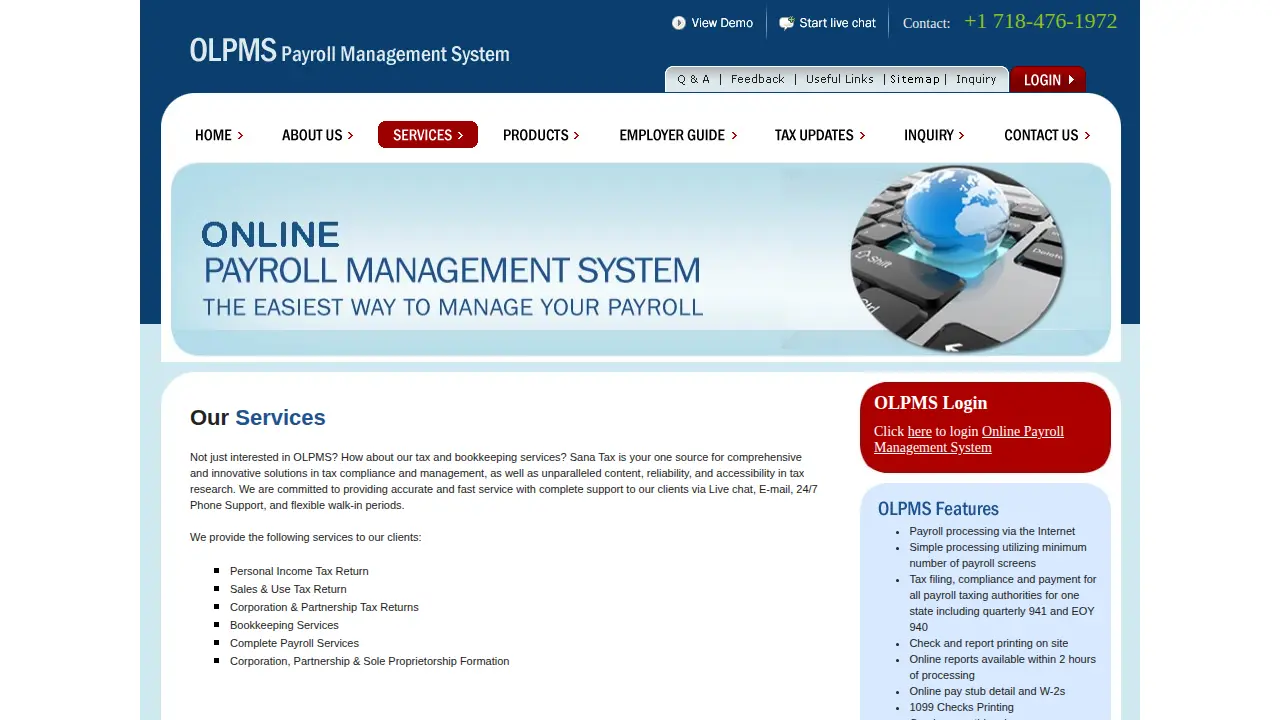1280x720 pixels.
Task: Click the globe and keyboard banner image
Action: pyautogui.click(x=958, y=260)
